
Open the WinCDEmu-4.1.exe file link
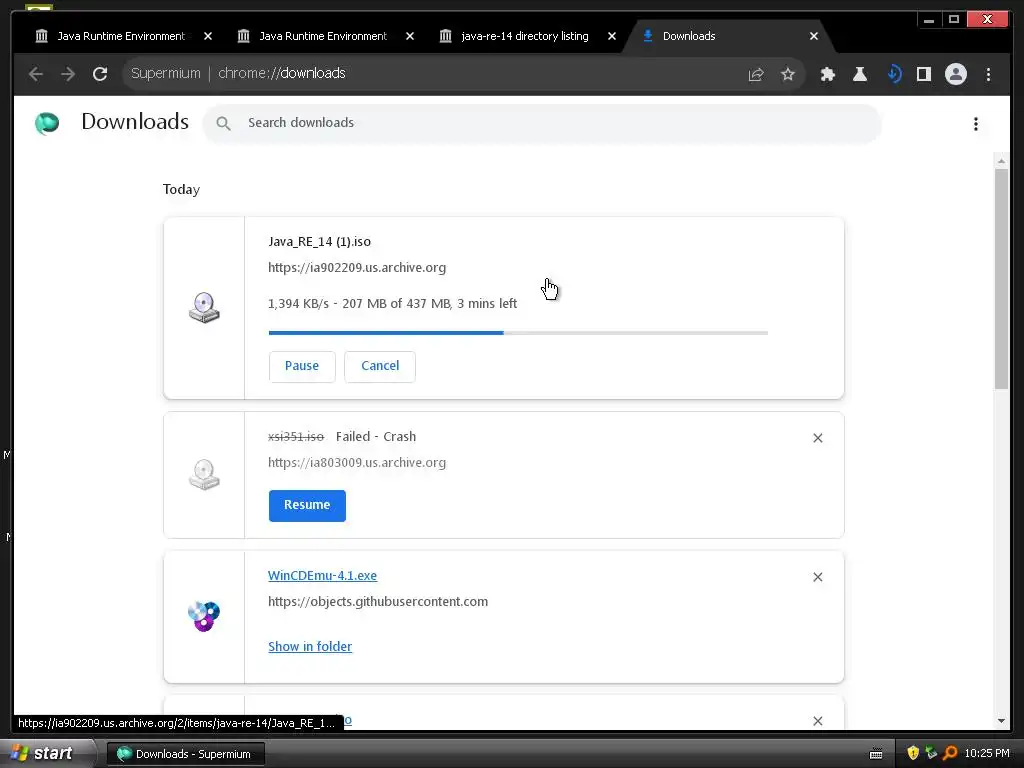322,575
